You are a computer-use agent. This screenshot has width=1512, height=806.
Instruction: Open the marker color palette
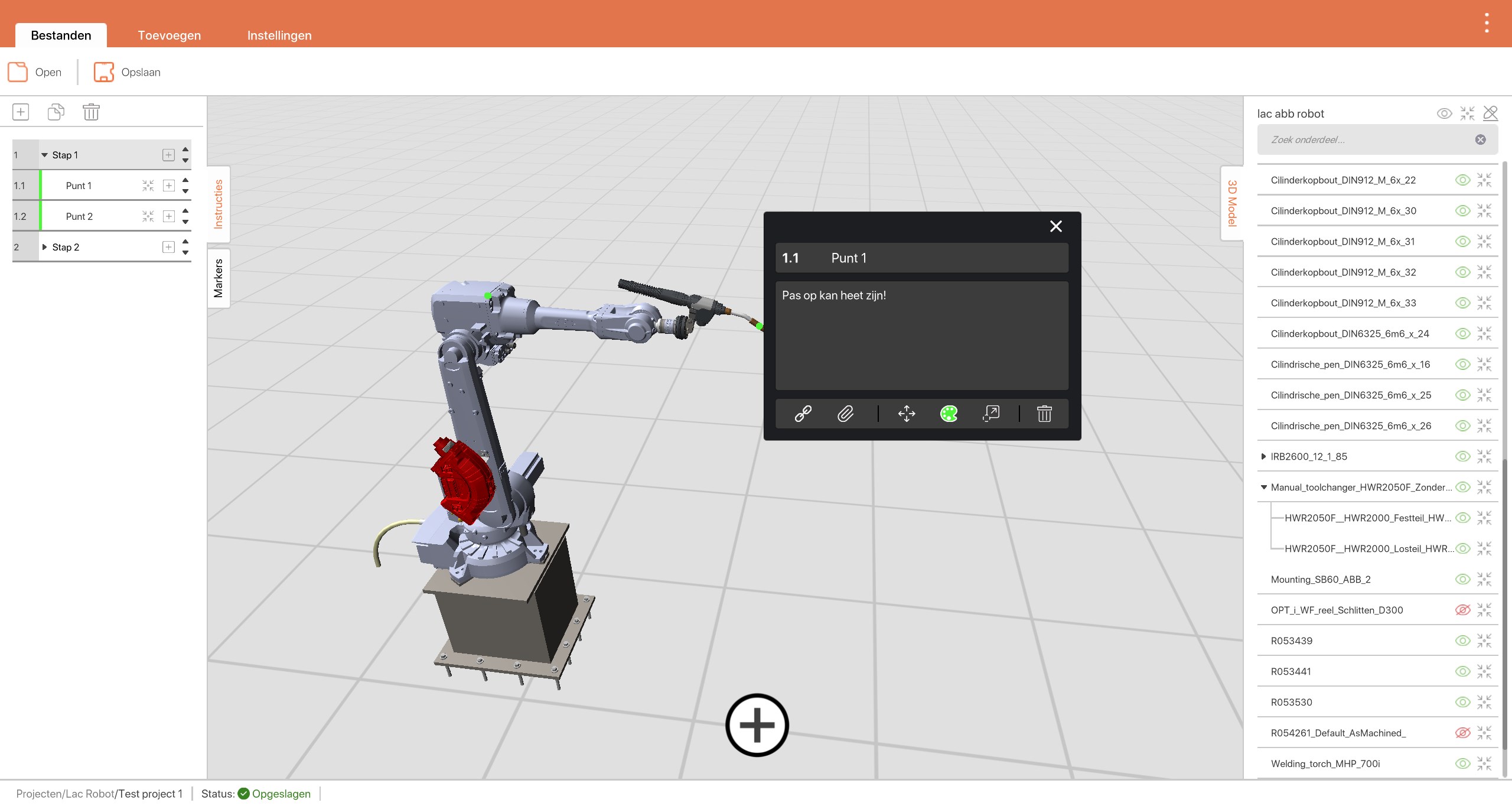click(x=949, y=414)
